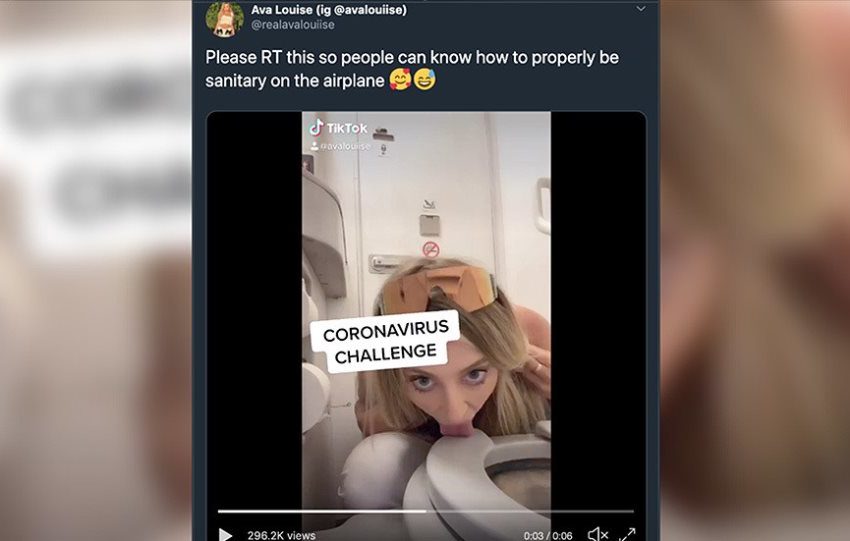Click the TikTok user silhouette icon beside the username
The image size is (850, 541).
tap(314, 146)
